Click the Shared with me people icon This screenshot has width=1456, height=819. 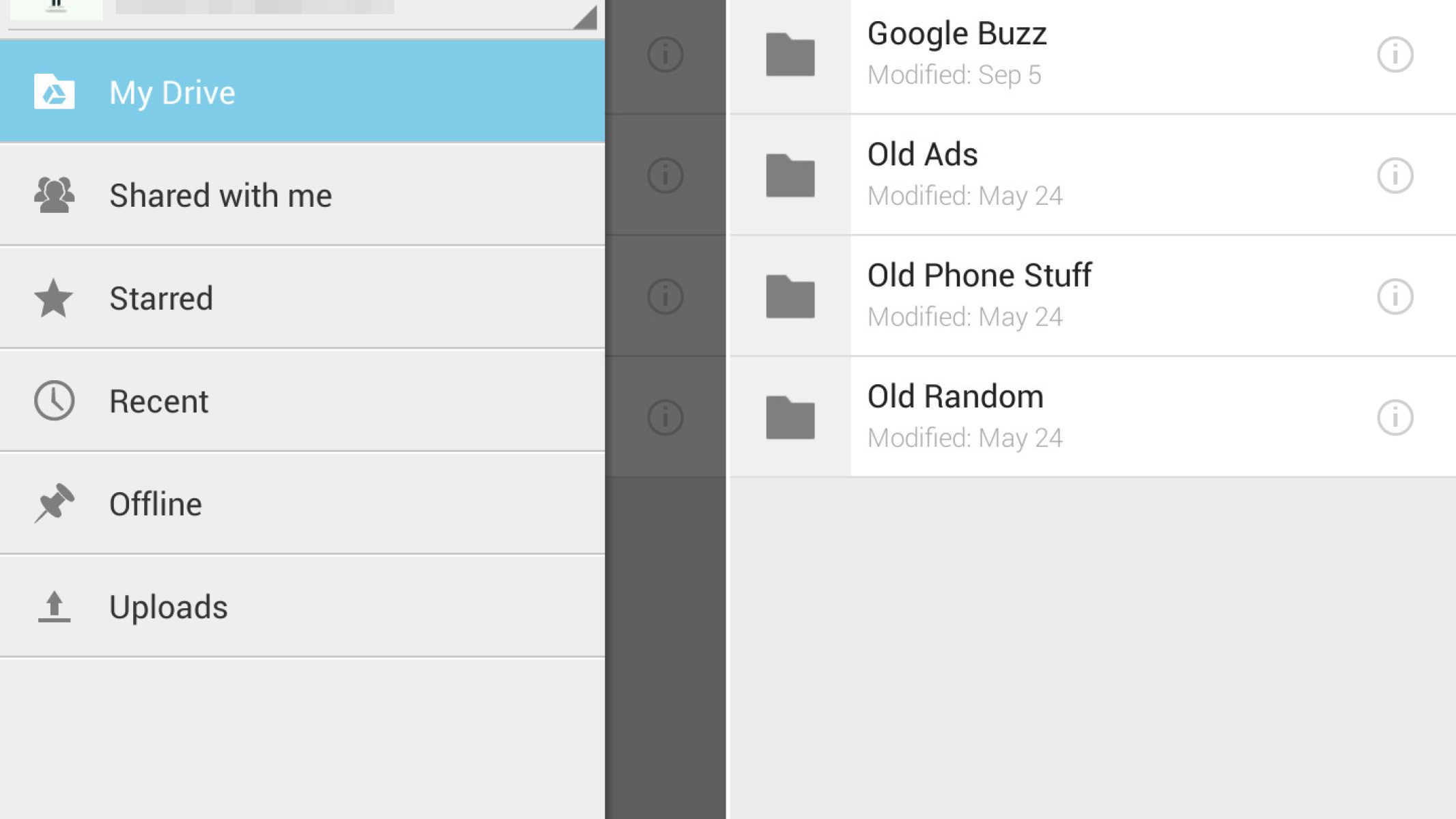54,195
